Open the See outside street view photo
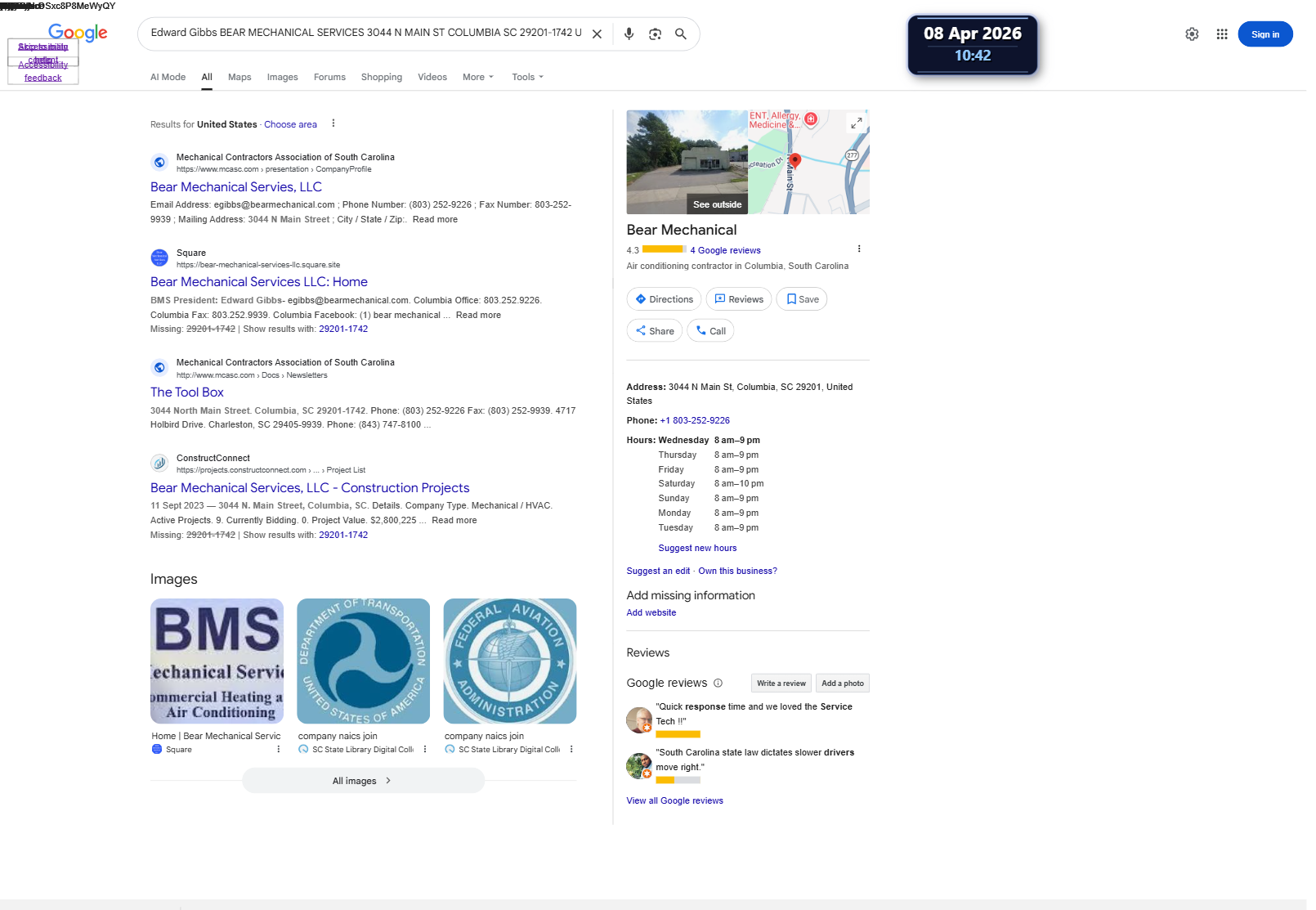The height and width of the screenshot is (910, 1316). tap(687, 162)
